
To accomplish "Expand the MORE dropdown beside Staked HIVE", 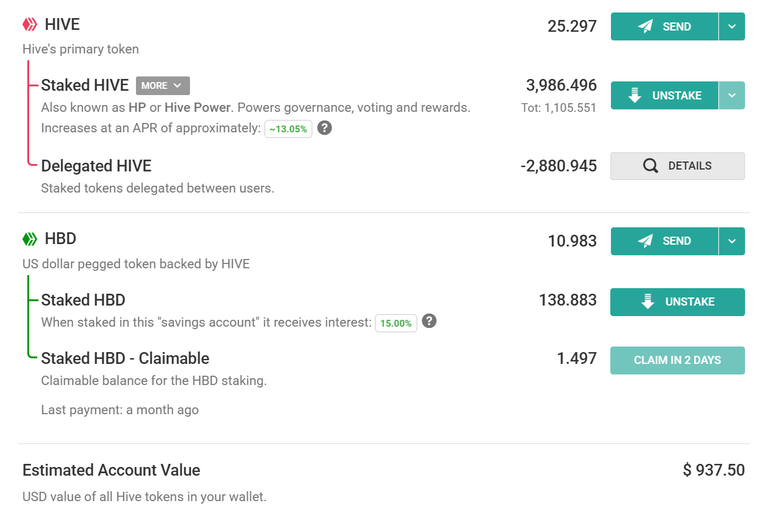I will click(x=163, y=86).
